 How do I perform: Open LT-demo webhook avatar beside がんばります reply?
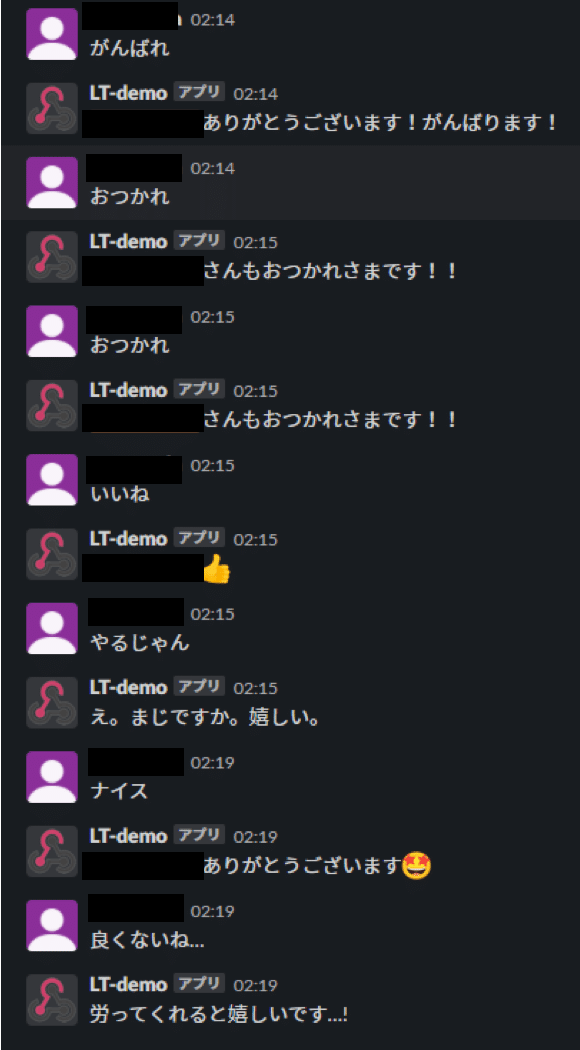click(x=52, y=108)
